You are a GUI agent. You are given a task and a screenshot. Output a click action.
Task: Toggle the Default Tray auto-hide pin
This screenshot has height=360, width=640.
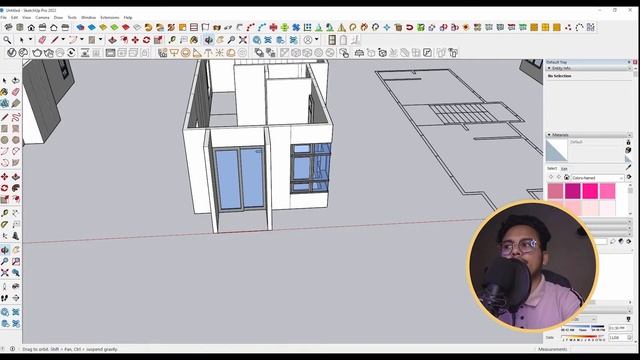[x=629, y=62]
